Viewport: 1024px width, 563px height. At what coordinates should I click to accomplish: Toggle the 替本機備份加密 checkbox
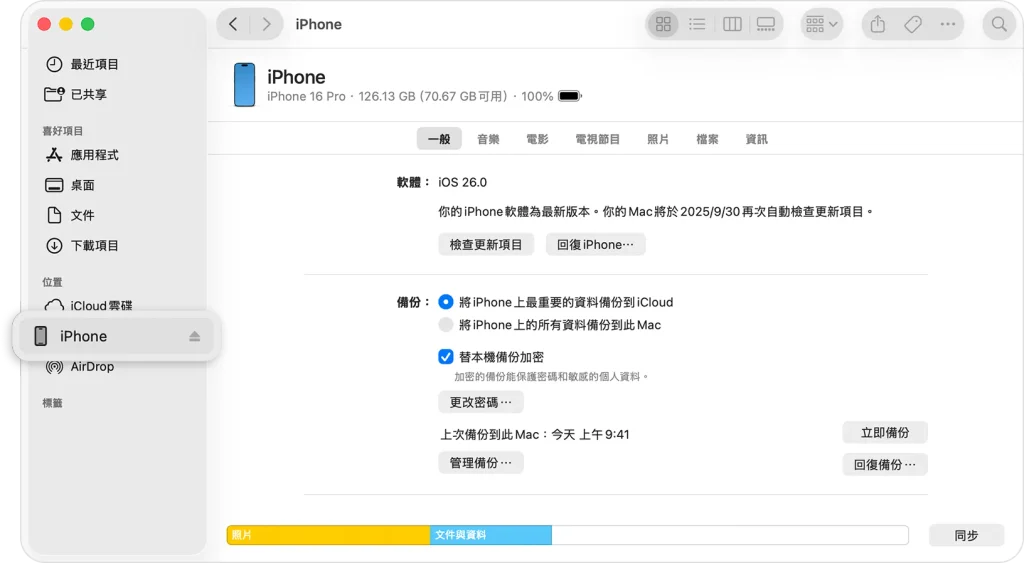point(445,357)
